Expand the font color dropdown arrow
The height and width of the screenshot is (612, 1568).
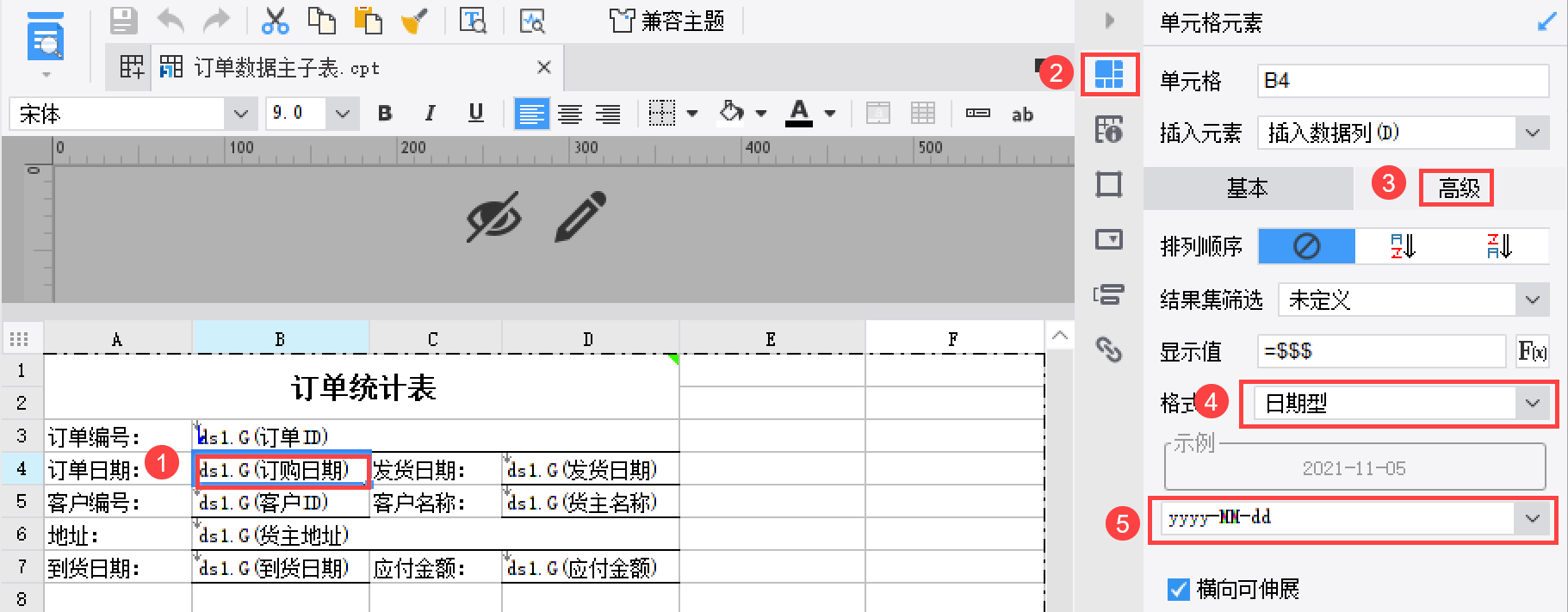pos(830,114)
